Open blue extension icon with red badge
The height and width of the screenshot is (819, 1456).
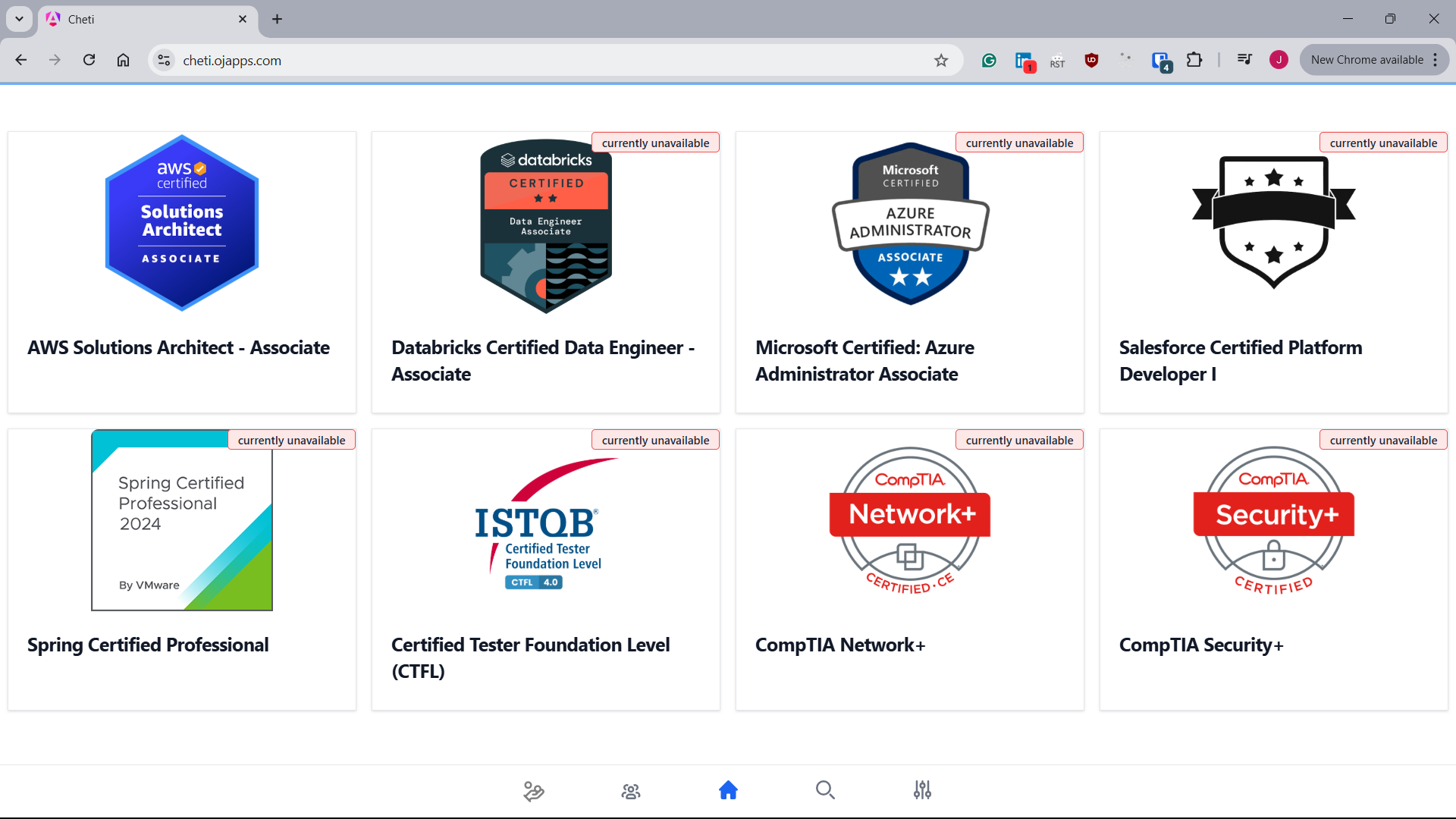[1025, 61]
